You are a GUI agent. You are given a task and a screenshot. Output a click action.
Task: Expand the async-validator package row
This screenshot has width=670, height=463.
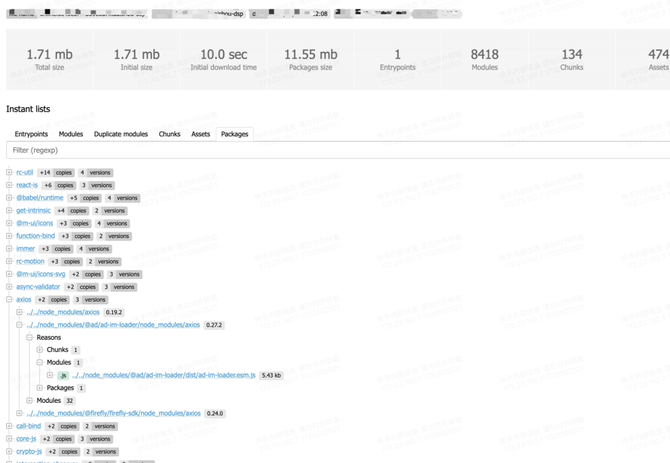pyautogui.click(x=9, y=287)
